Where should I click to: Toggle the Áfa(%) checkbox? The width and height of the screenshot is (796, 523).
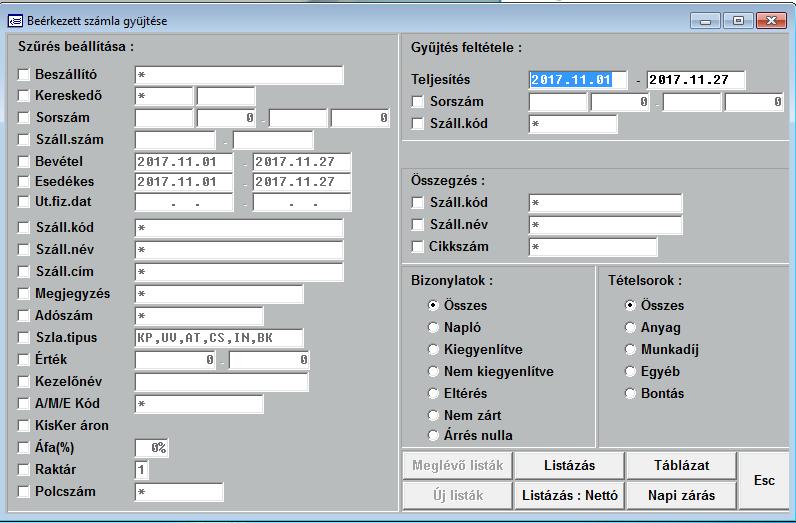(24, 447)
